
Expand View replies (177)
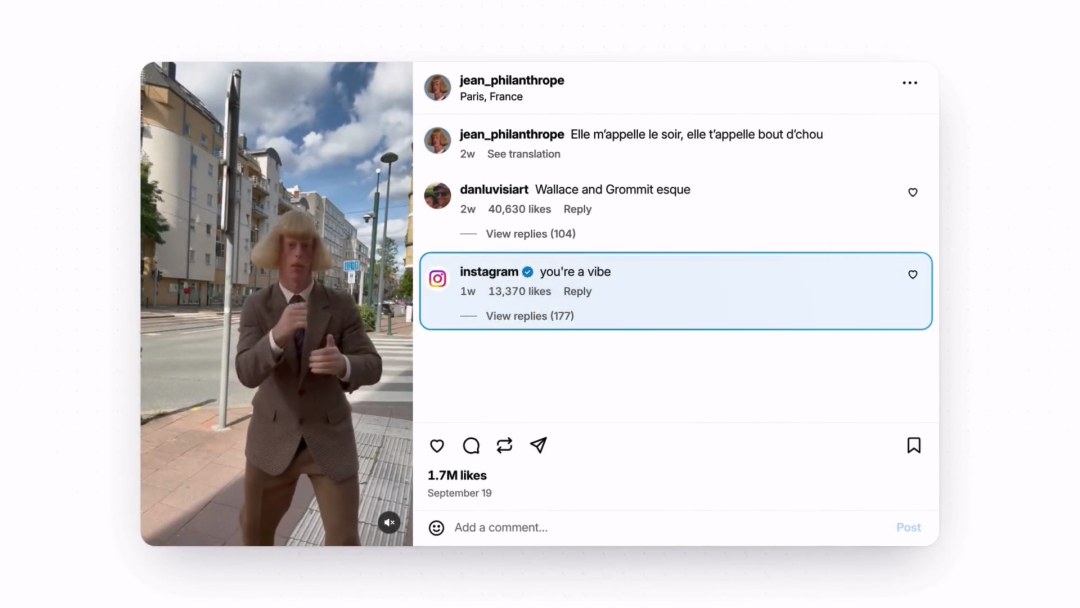(530, 316)
